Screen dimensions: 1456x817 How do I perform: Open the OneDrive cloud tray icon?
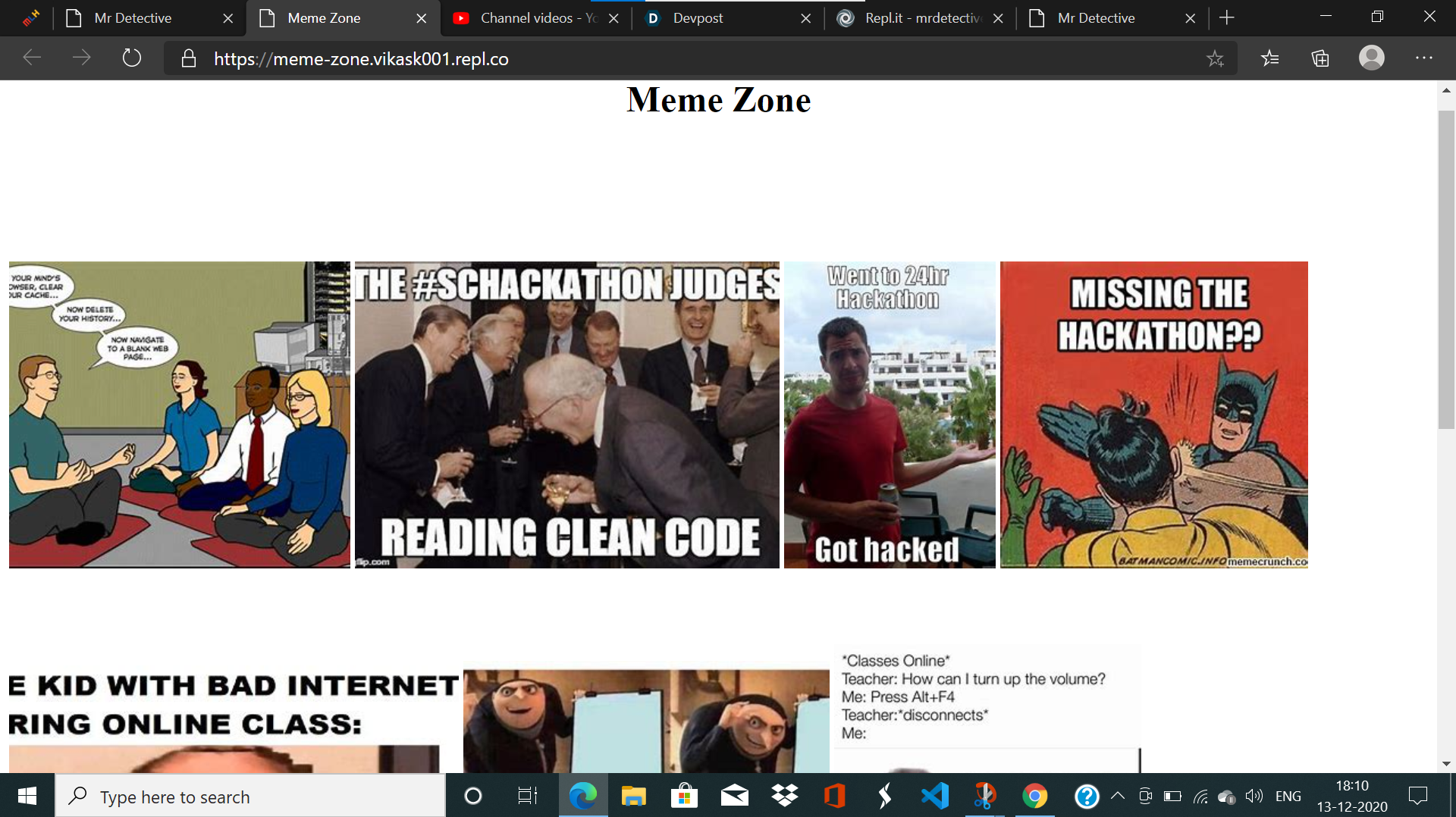click(1226, 796)
